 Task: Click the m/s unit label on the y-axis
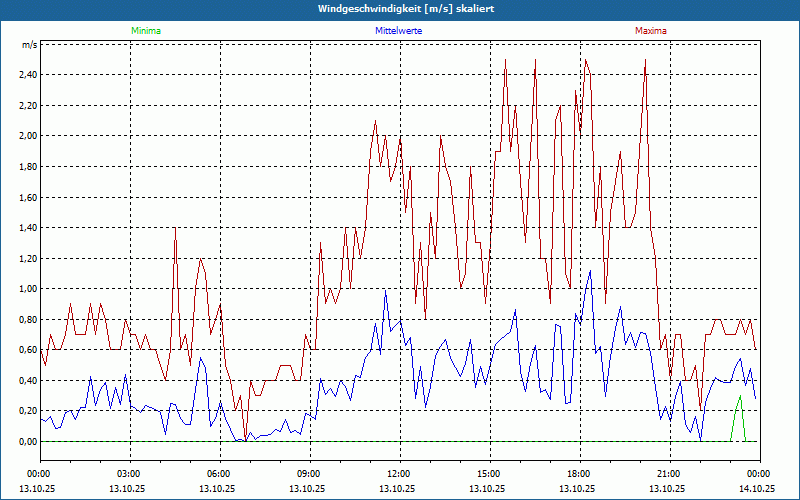(30, 45)
